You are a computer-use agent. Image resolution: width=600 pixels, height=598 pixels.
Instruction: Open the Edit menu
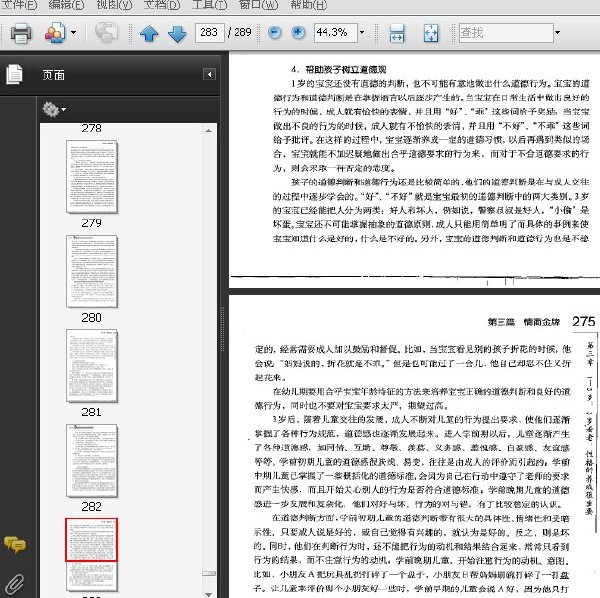point(67,5)
